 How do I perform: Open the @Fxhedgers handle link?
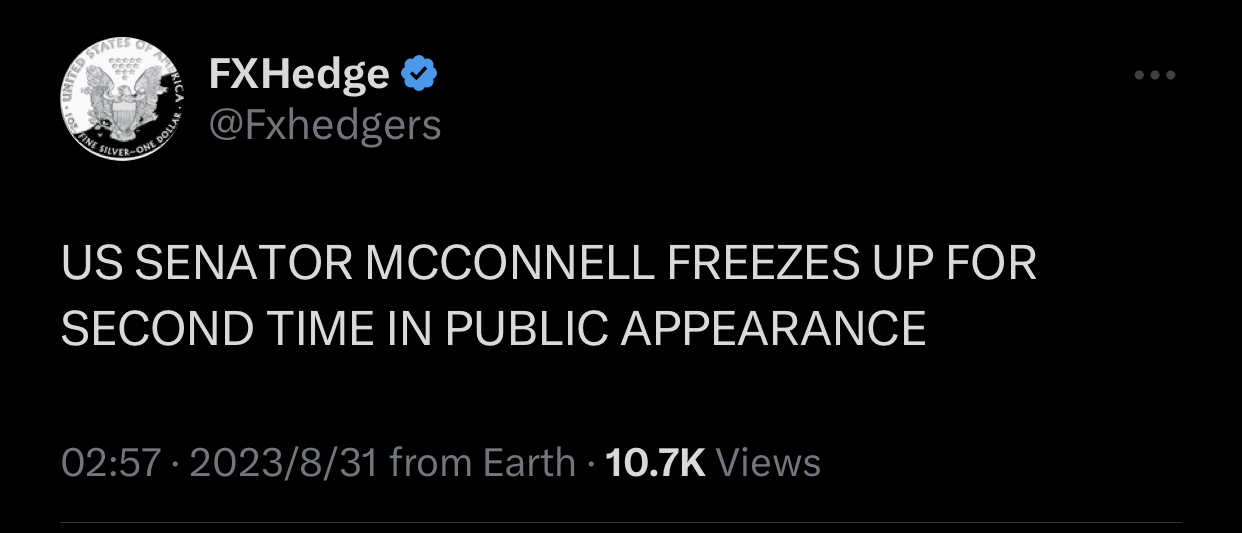pos(324,125)
